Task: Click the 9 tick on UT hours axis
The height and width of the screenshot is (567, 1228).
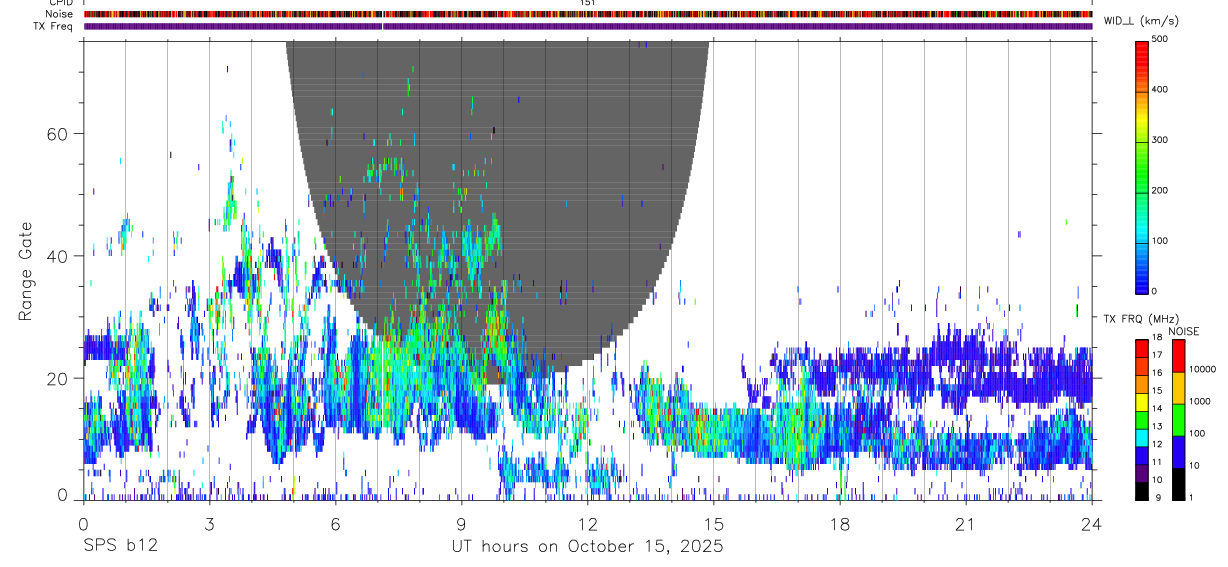Action: coord(462,525)
